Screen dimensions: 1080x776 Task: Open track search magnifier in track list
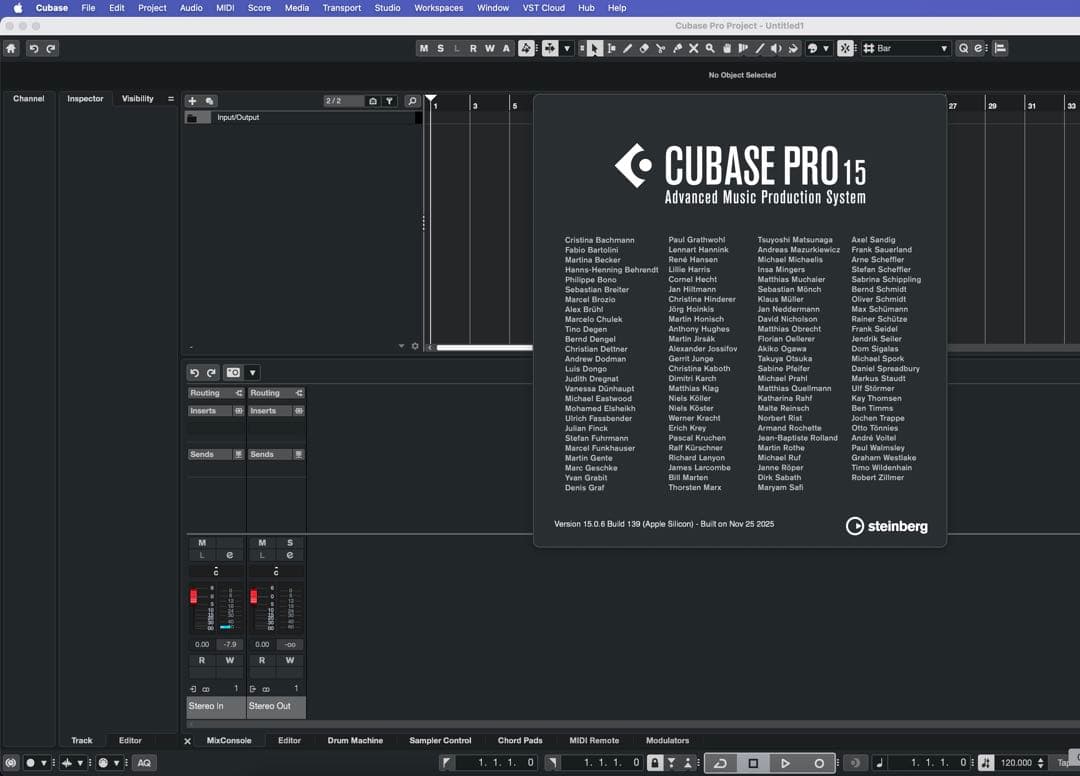[x=412, y=101]
